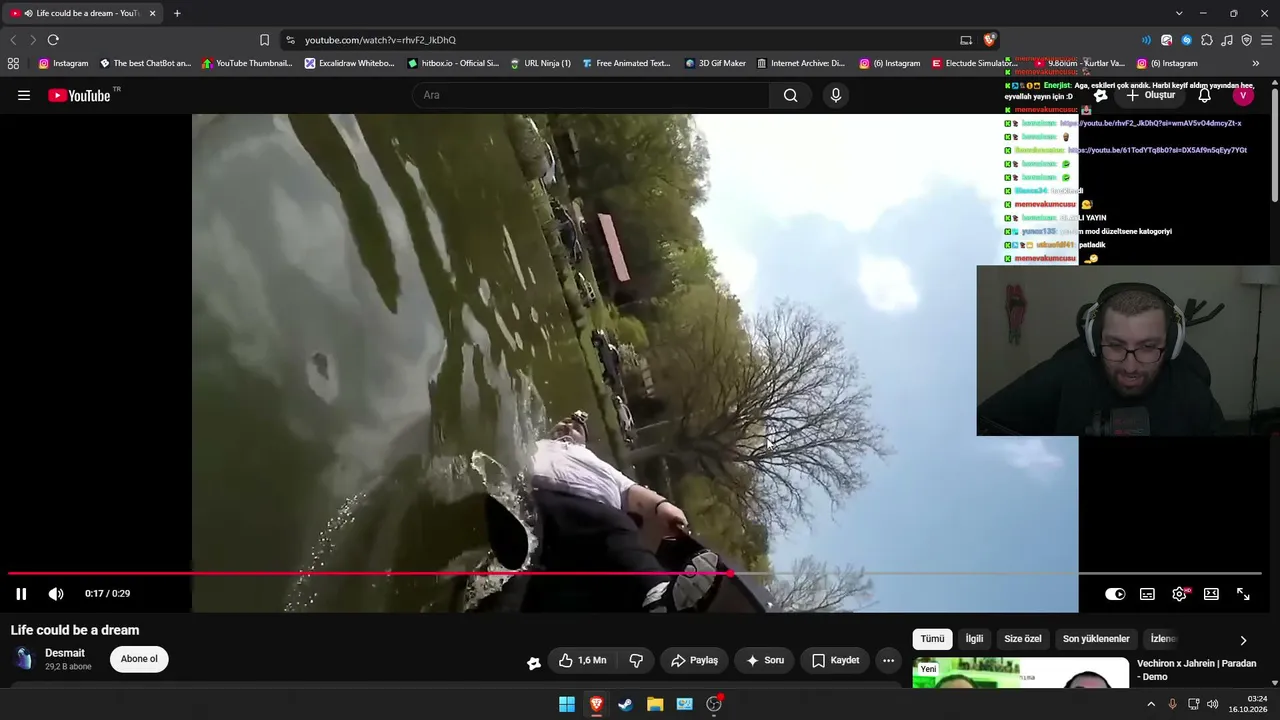Viewport: 1280px width, 720px height.
Task: Enter fullscreen mode
Action: [1243, 594]
